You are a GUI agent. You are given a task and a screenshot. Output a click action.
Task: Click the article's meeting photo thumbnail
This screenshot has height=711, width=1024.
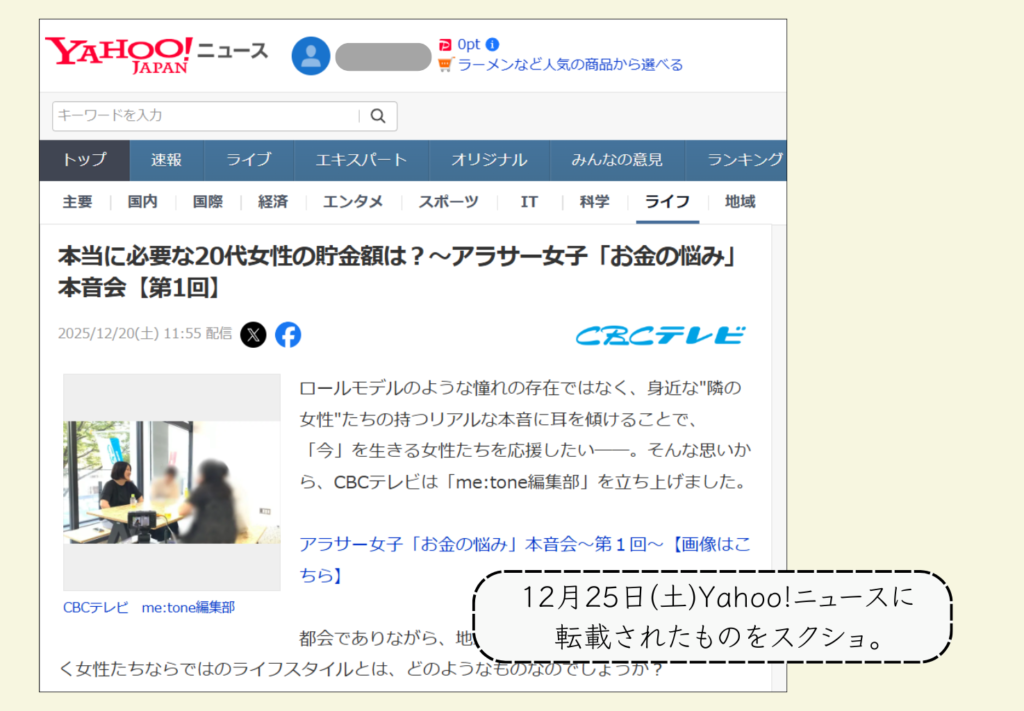tap(172, 482)
